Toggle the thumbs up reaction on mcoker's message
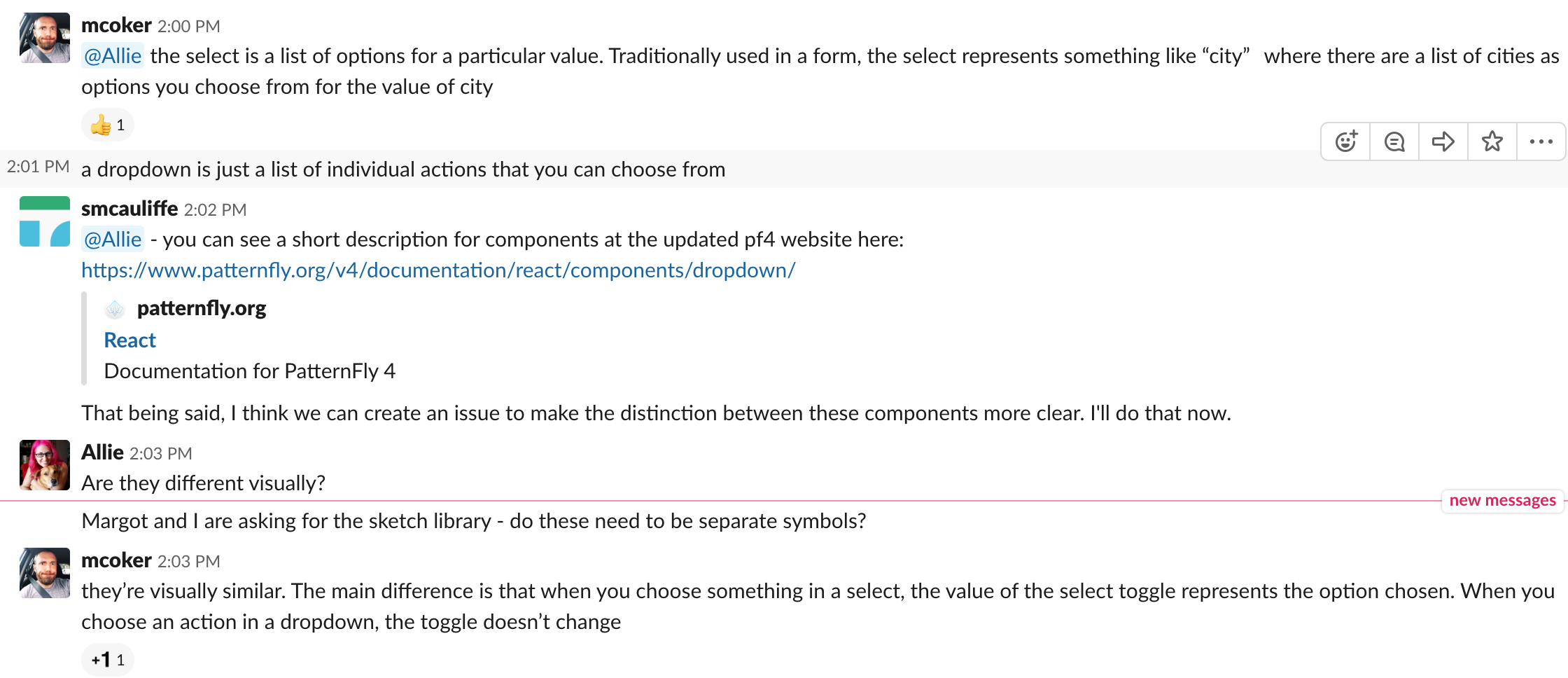This screenshot has height=678, width=1568. pos(106,125)
